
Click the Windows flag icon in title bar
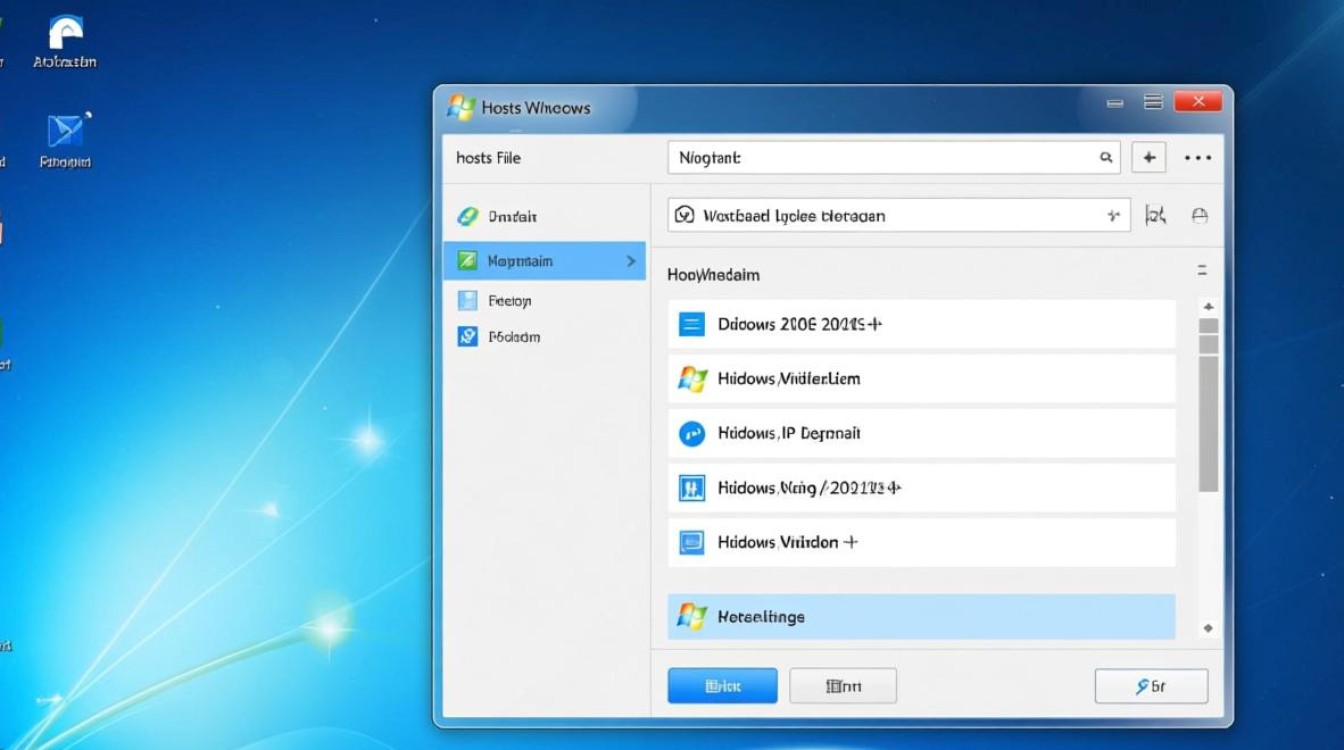tap(461, 107)
